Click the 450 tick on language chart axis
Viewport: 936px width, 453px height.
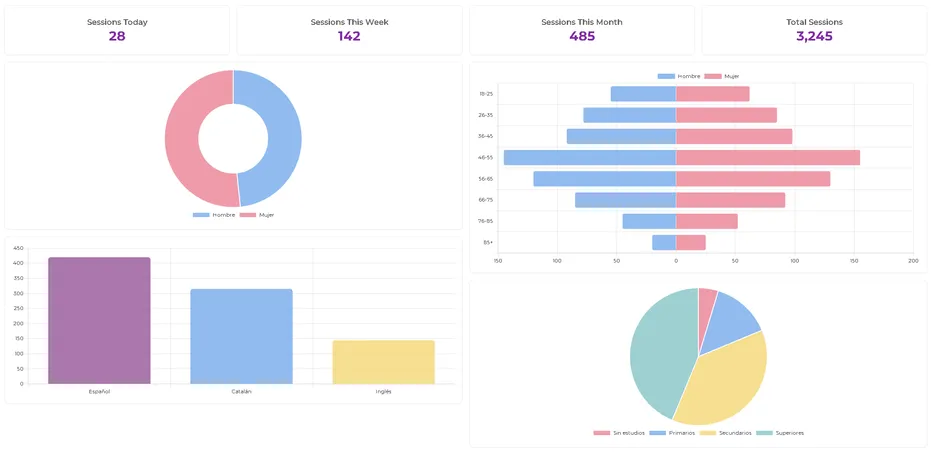pyautogui.click(x=18, y=248)
